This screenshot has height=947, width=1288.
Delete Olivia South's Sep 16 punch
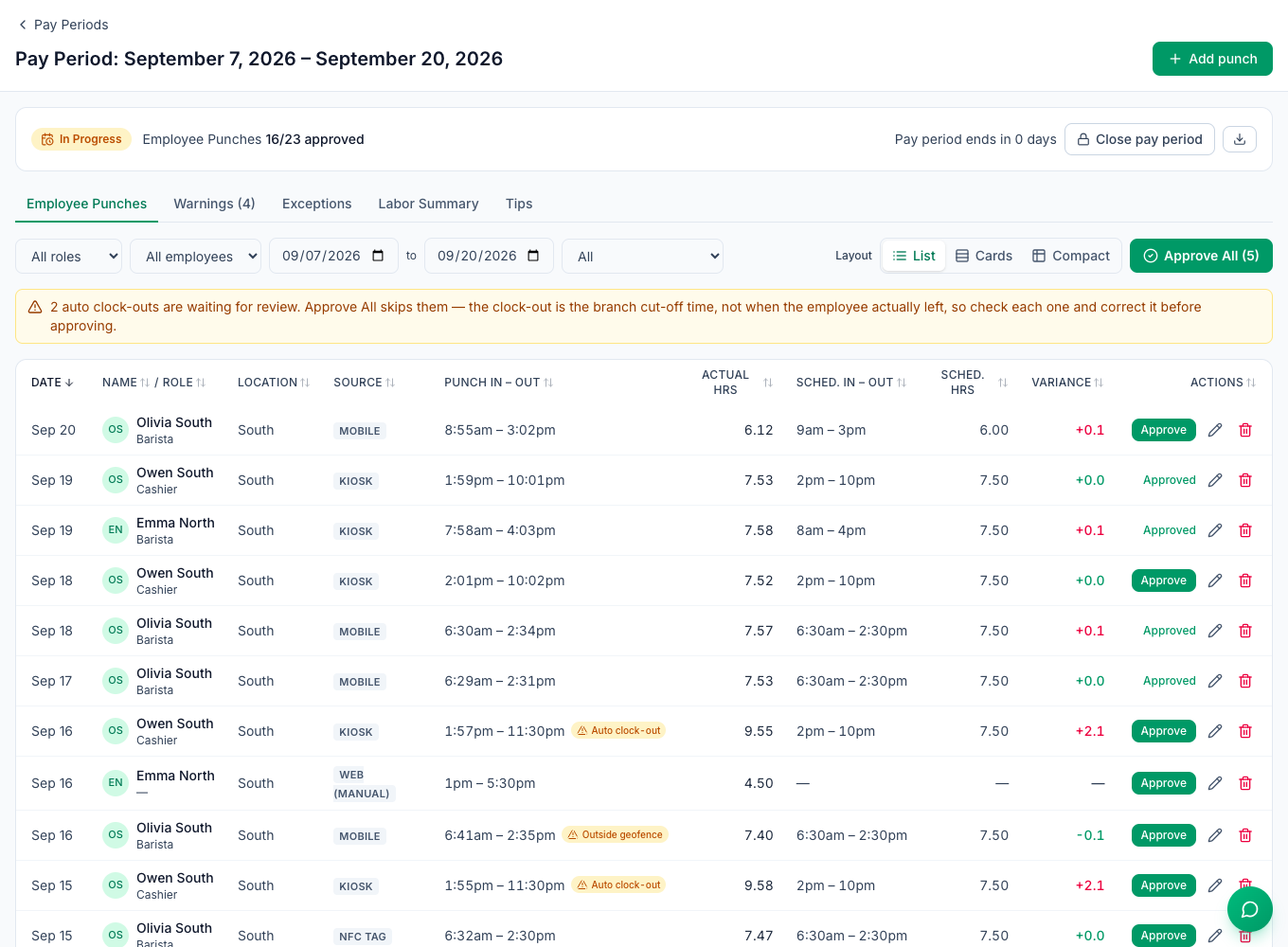point(1245,835)
